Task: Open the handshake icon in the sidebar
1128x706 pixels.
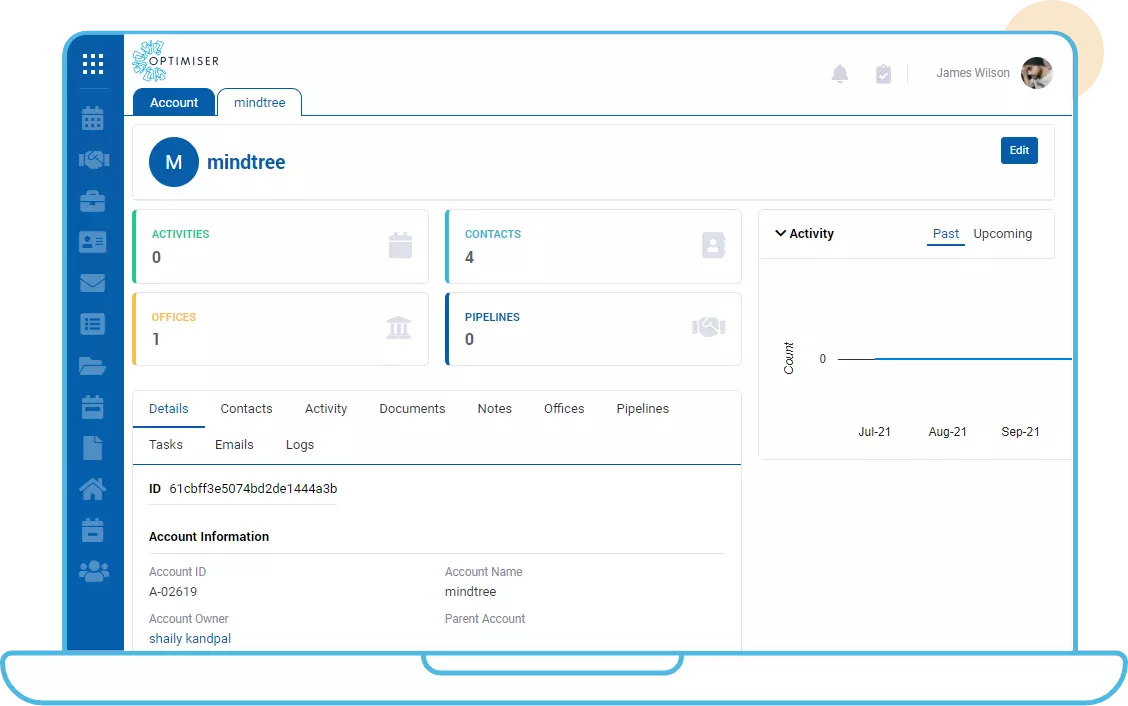Action: 94,159
